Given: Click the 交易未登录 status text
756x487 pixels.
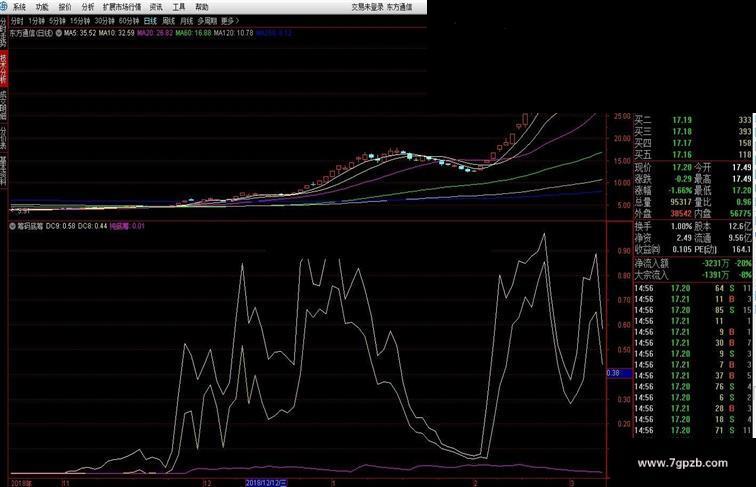Looking at the screenshot, I should point(367,7).
